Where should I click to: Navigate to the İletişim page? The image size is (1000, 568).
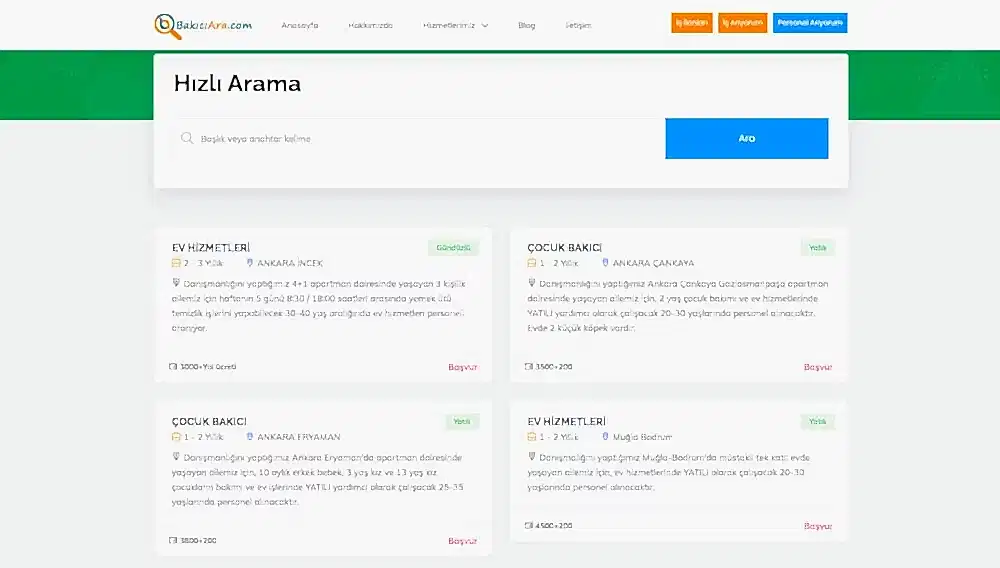click(578, 25)
